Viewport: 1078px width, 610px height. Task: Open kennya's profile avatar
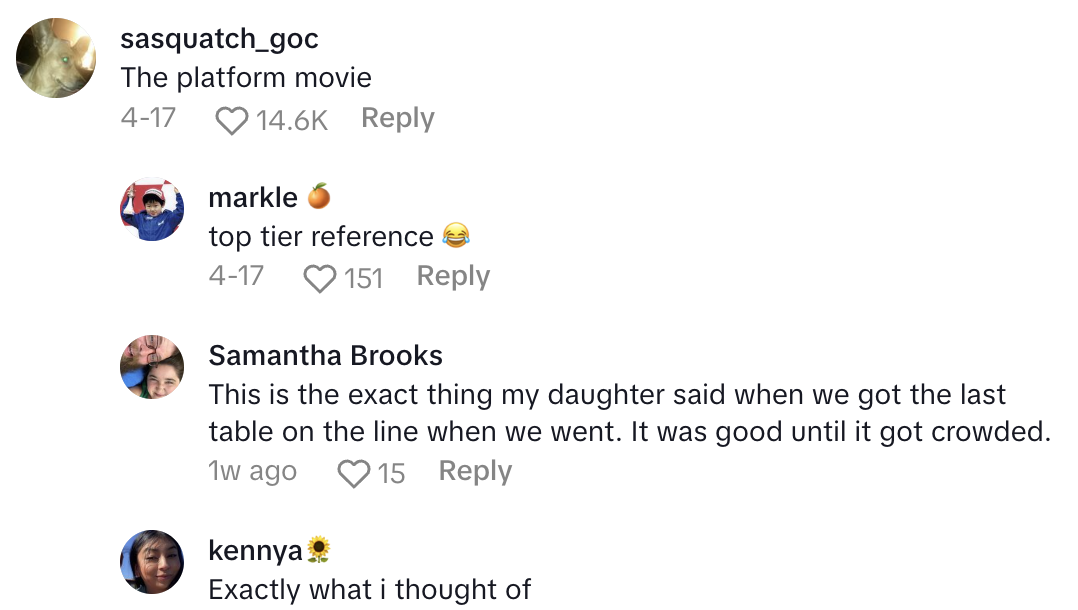click(152, 562)
